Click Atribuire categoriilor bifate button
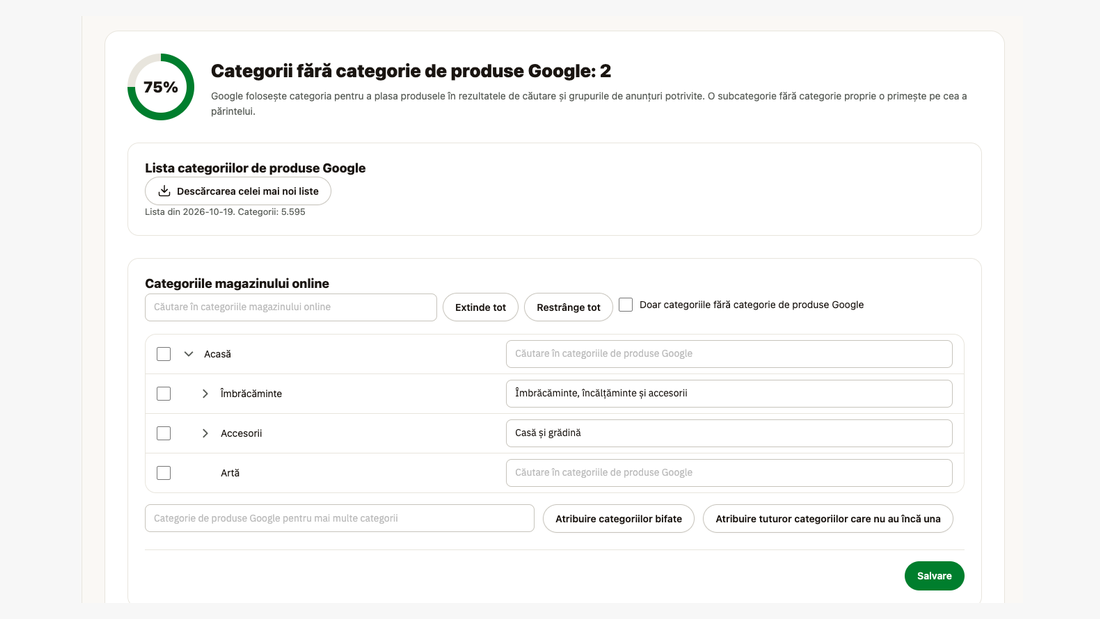Image resolution: width=1100 pixels, height=619 pixels. [619, 519]
